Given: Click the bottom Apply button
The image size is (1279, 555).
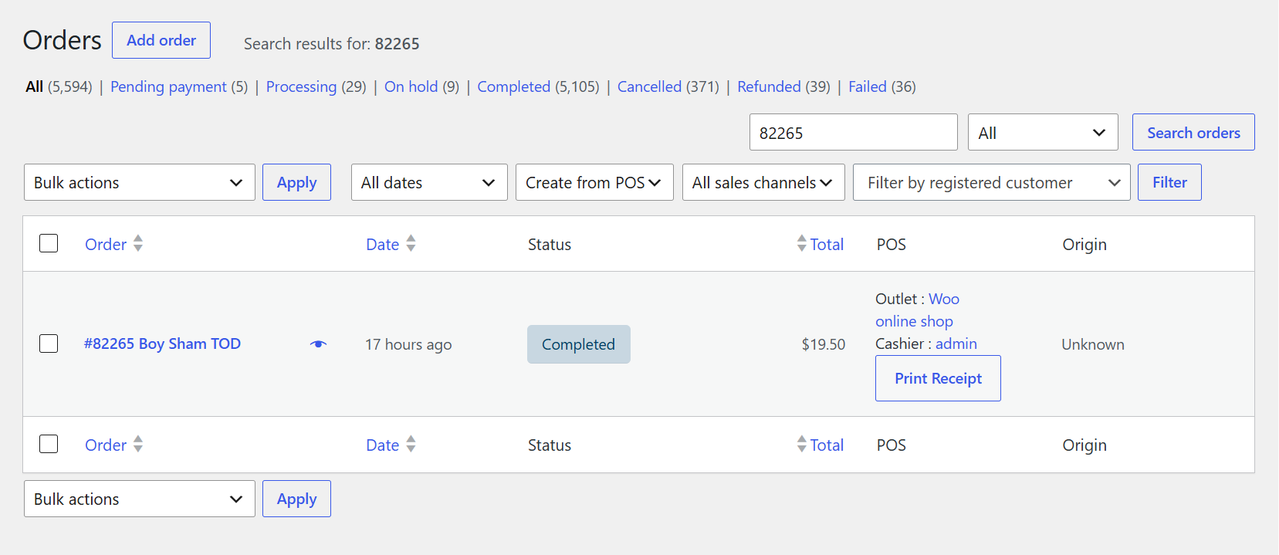Looking at the screenshot, I should [296, 499].
